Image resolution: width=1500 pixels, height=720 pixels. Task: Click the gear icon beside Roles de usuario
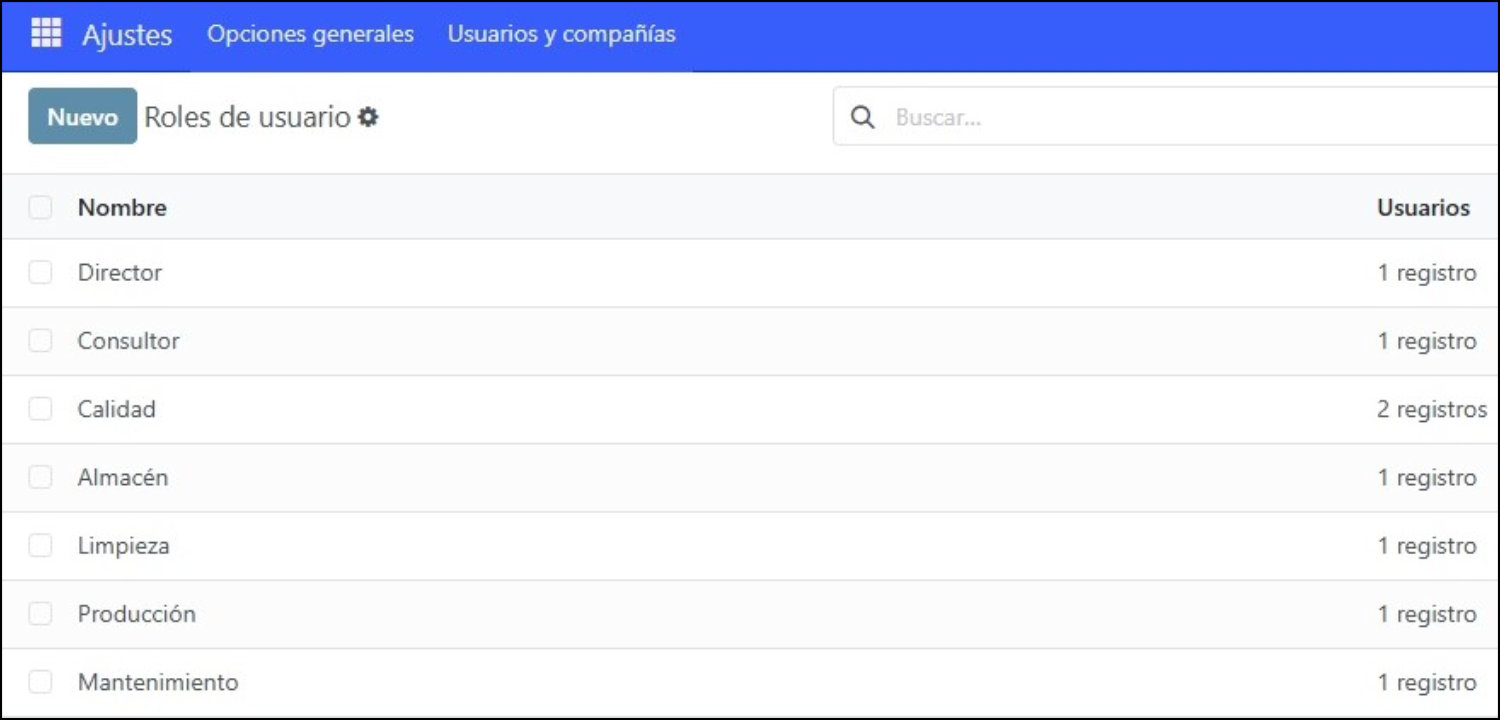point(369,117)
